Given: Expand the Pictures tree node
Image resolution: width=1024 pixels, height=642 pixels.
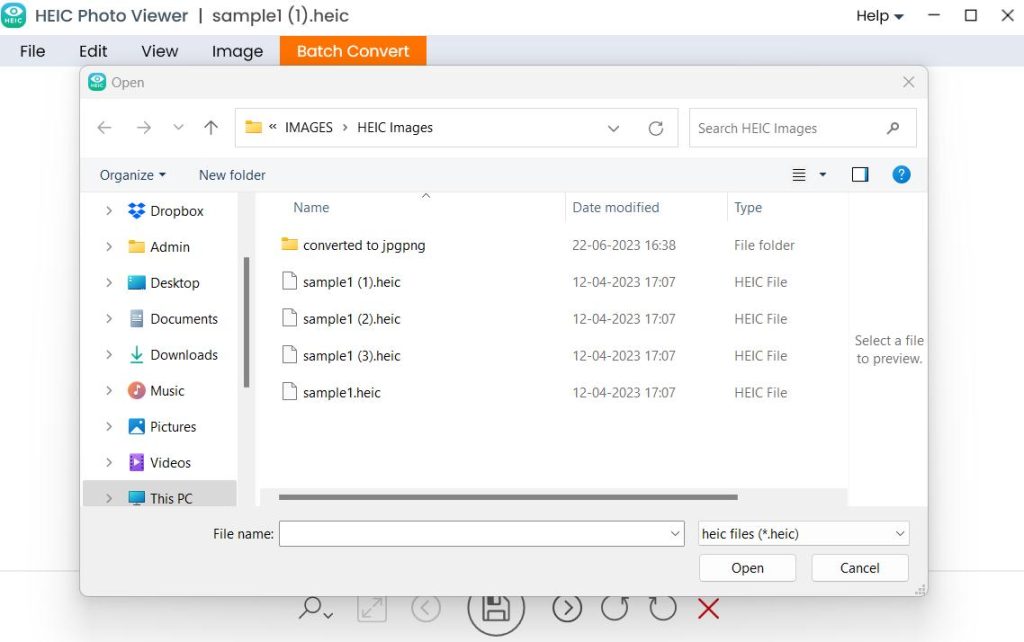Looking at the screenshot, I should pos(109,426).
